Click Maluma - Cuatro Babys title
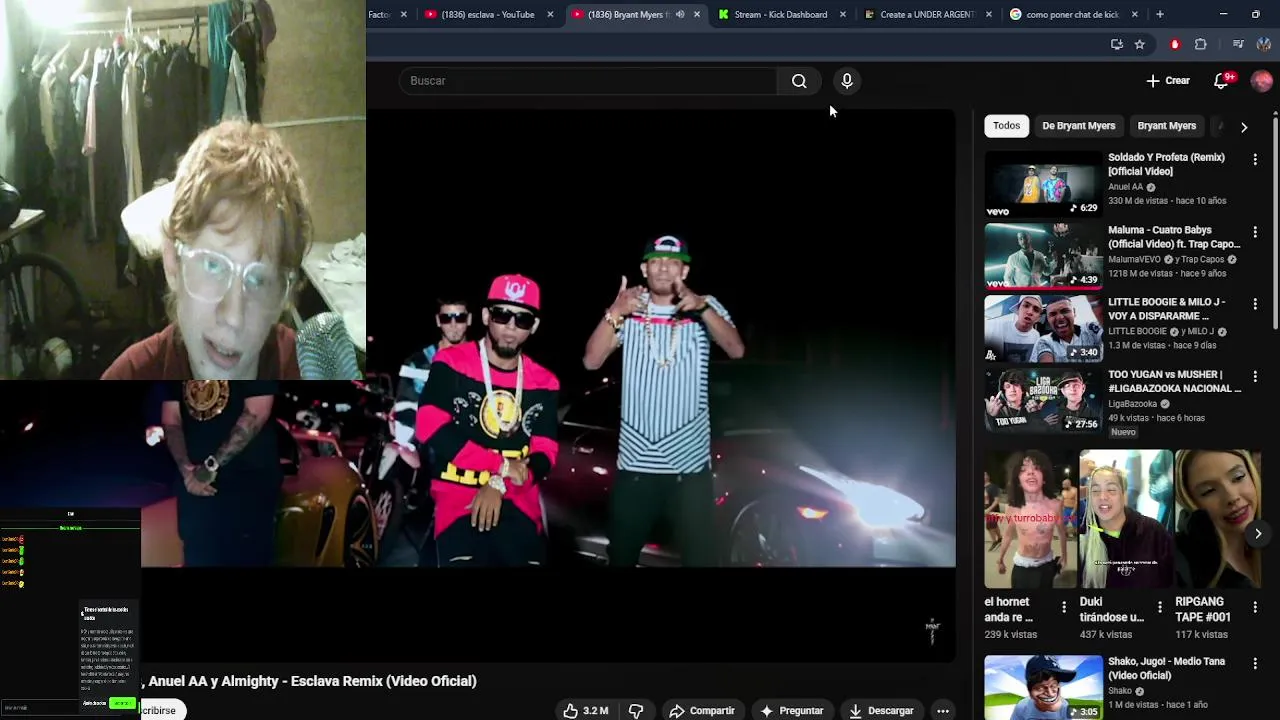Screen dimensions: 1280x720 click(x=1174, y=237)
